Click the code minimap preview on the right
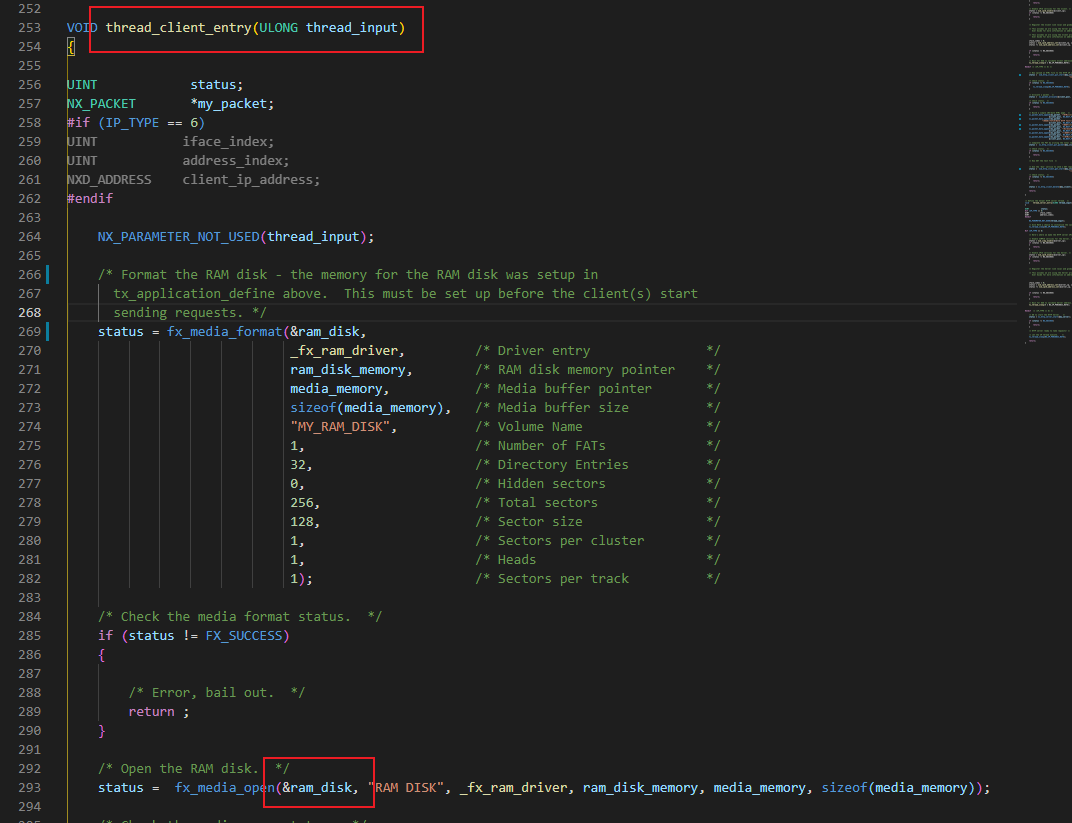This screenshot has height=823, width=1072. click(x=1046, y=171)
